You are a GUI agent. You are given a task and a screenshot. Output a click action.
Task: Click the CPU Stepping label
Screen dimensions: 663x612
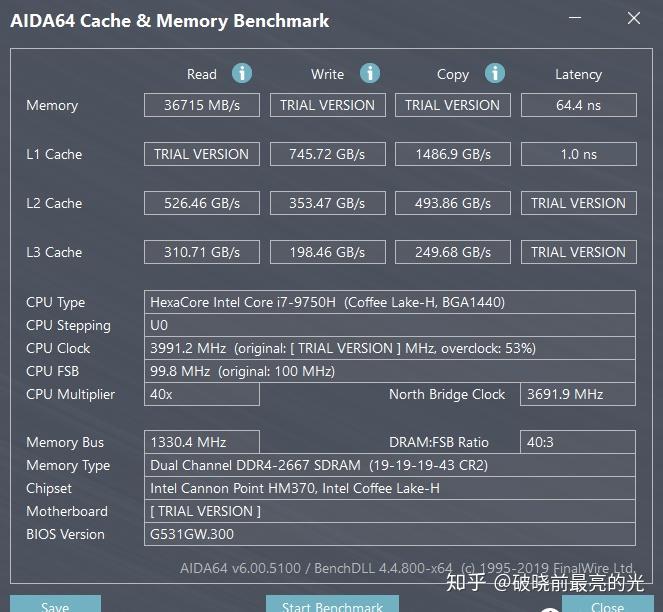(x=68, y=326)
